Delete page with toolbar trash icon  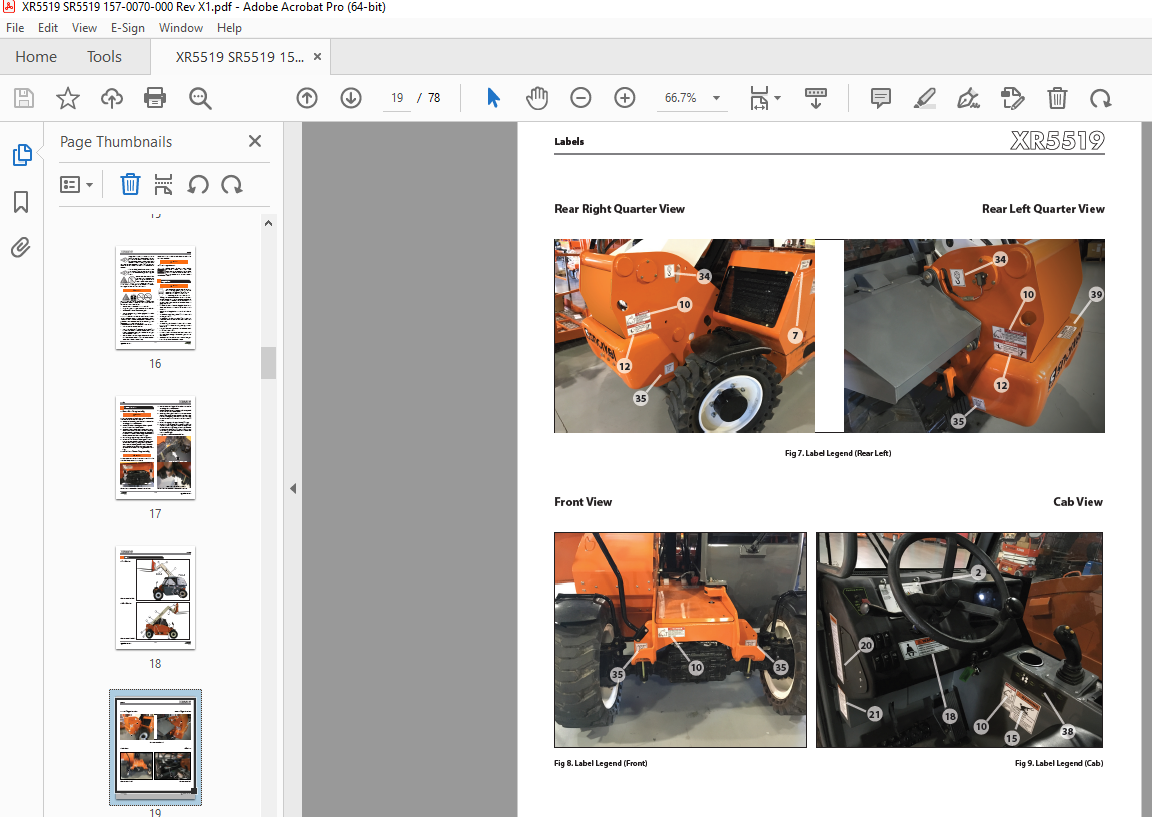coord(1056,98)
